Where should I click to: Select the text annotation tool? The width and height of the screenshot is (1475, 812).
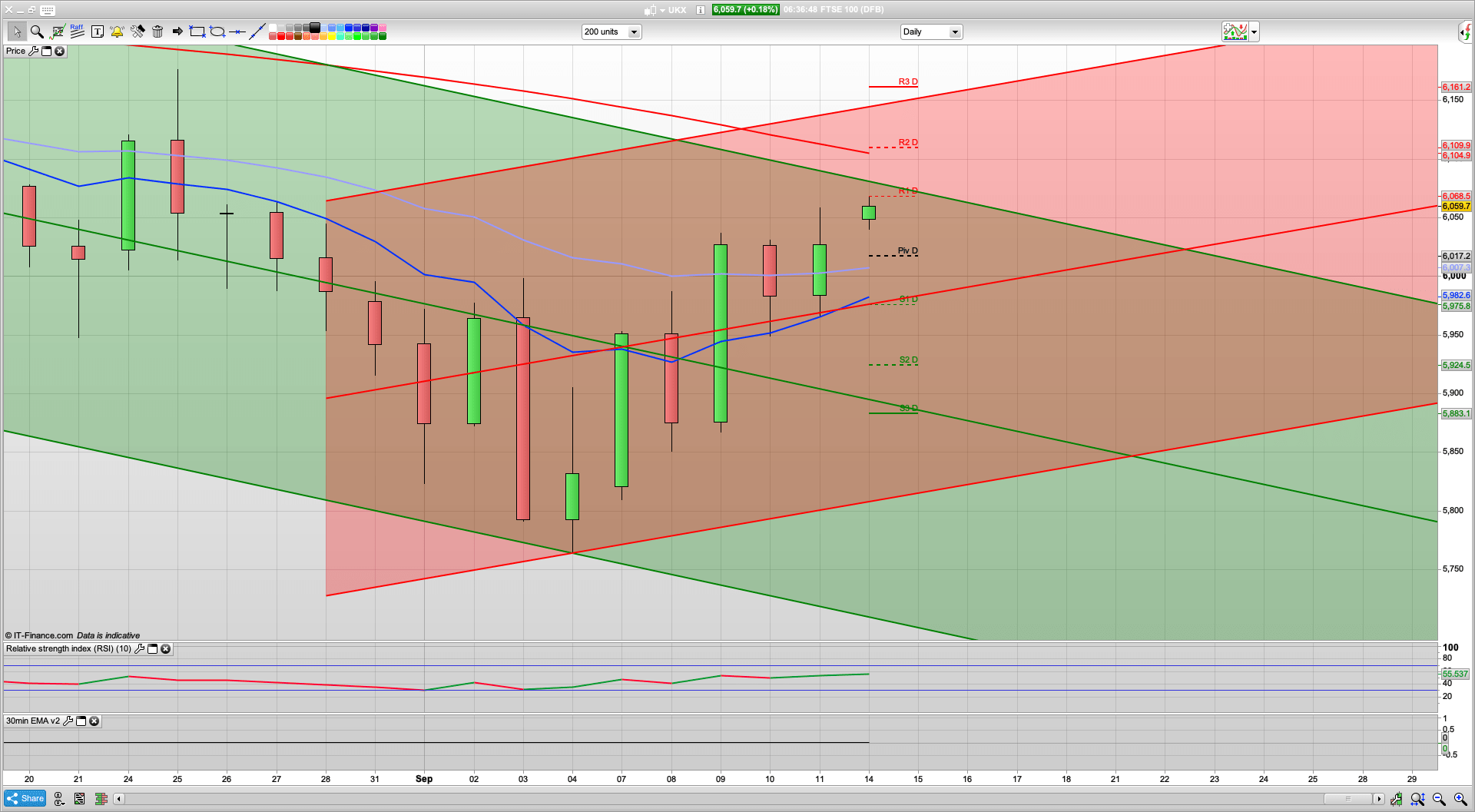click(98, 31)
